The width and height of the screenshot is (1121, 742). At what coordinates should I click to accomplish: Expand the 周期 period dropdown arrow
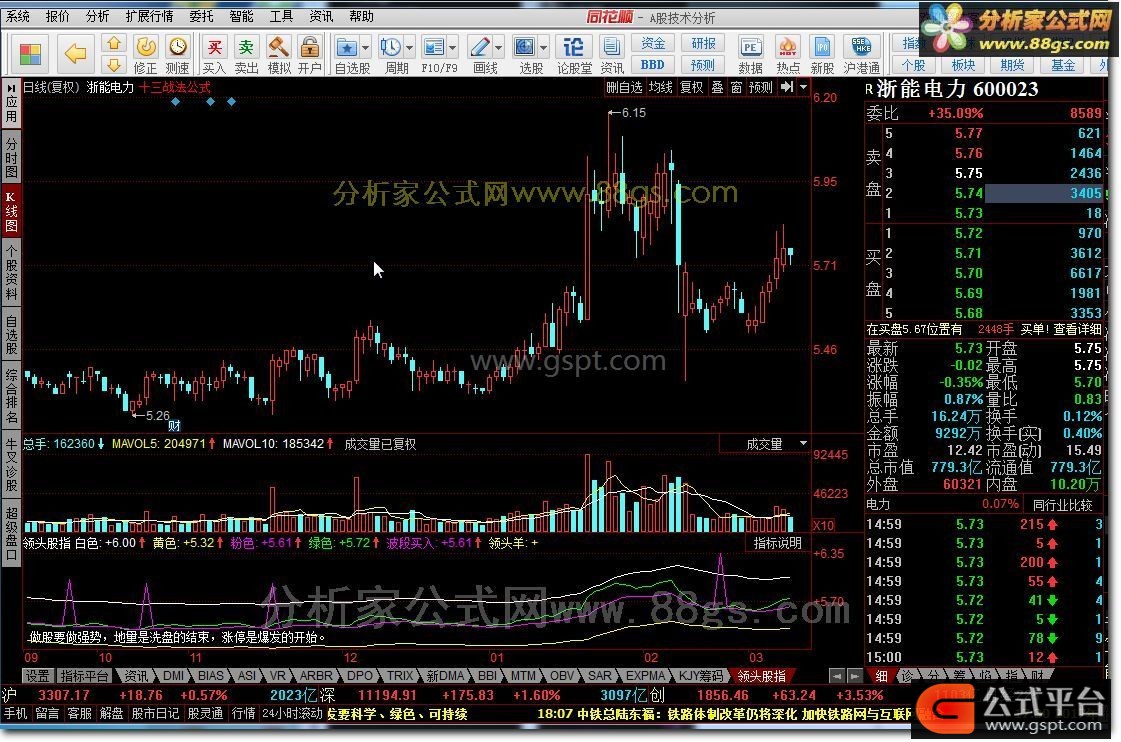tap(409, 48)
